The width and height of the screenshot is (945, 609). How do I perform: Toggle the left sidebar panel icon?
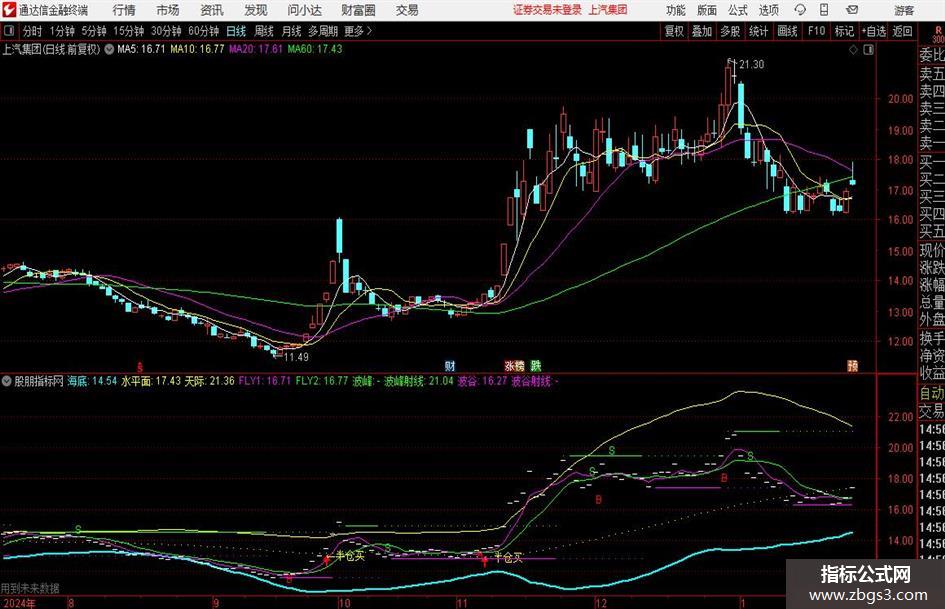pos(9,31)
